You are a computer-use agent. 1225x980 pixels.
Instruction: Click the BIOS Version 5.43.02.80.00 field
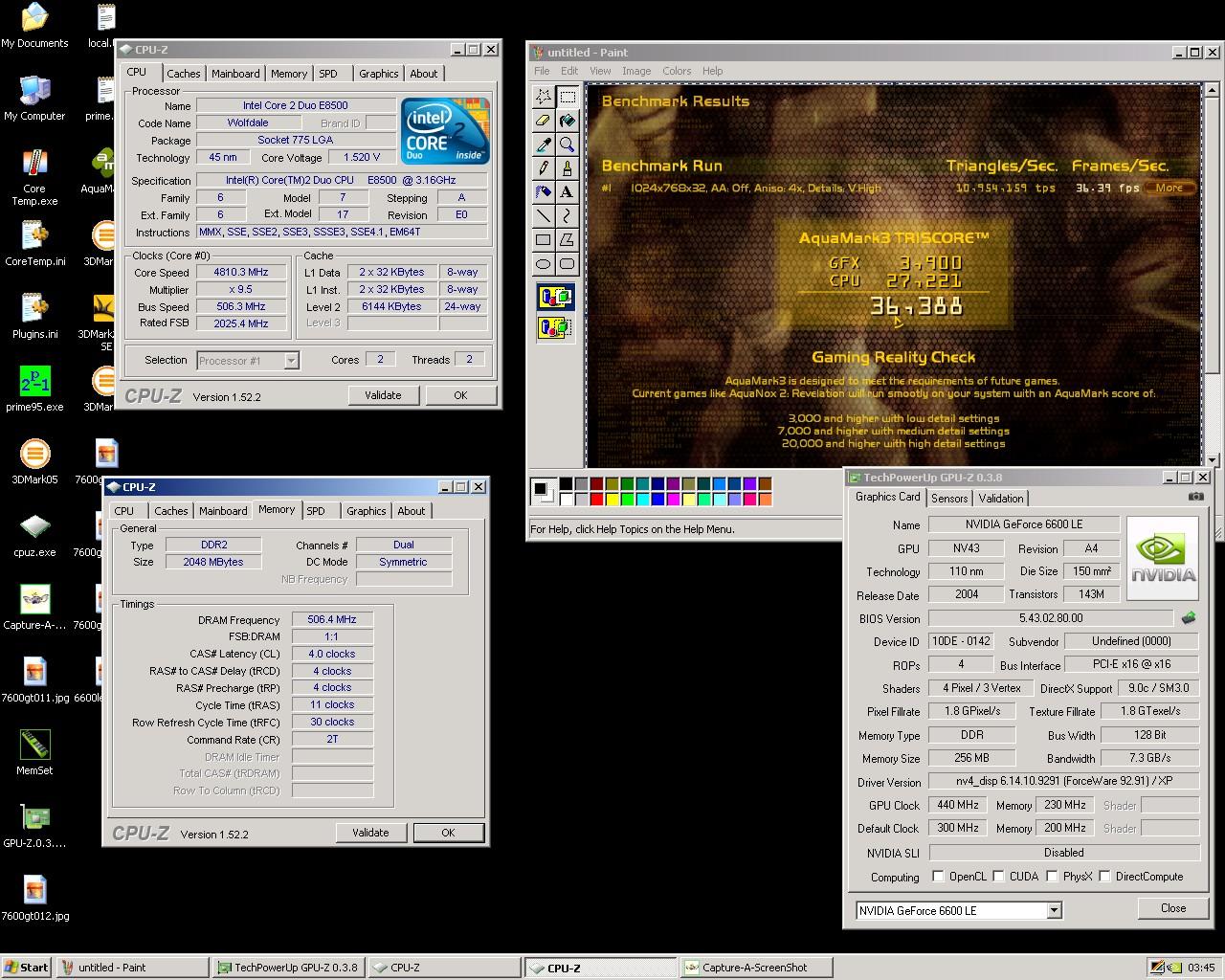(x=1051, y=618)
